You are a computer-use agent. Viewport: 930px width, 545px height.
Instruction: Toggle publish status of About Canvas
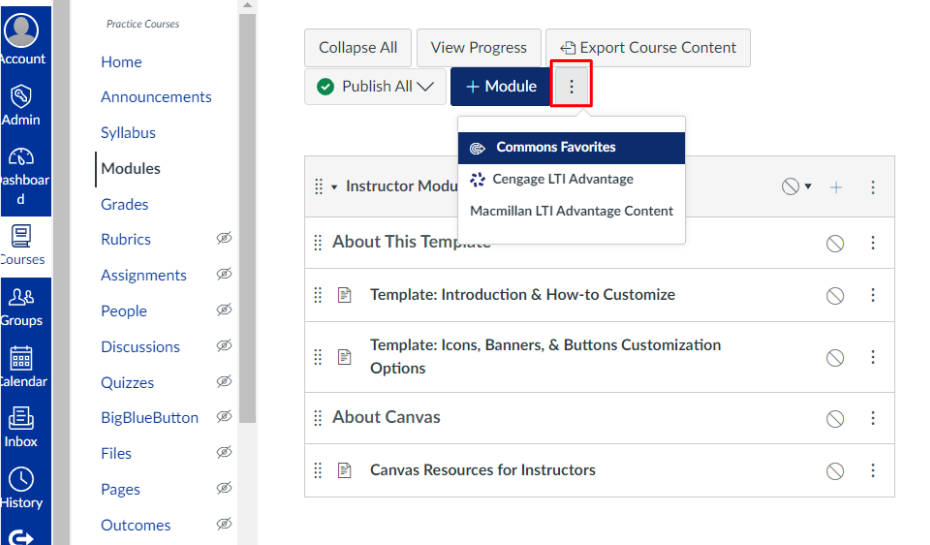835,419
